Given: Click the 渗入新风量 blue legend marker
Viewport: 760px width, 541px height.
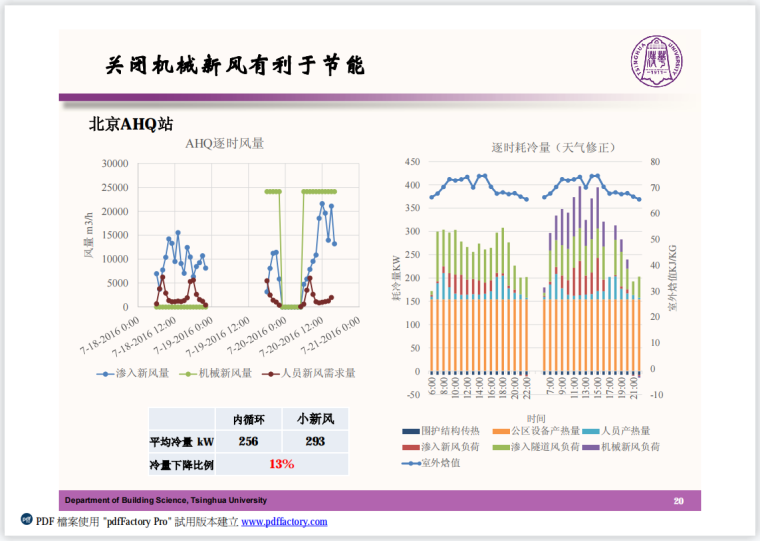Looking at the screenshot, I should point(106,374).
